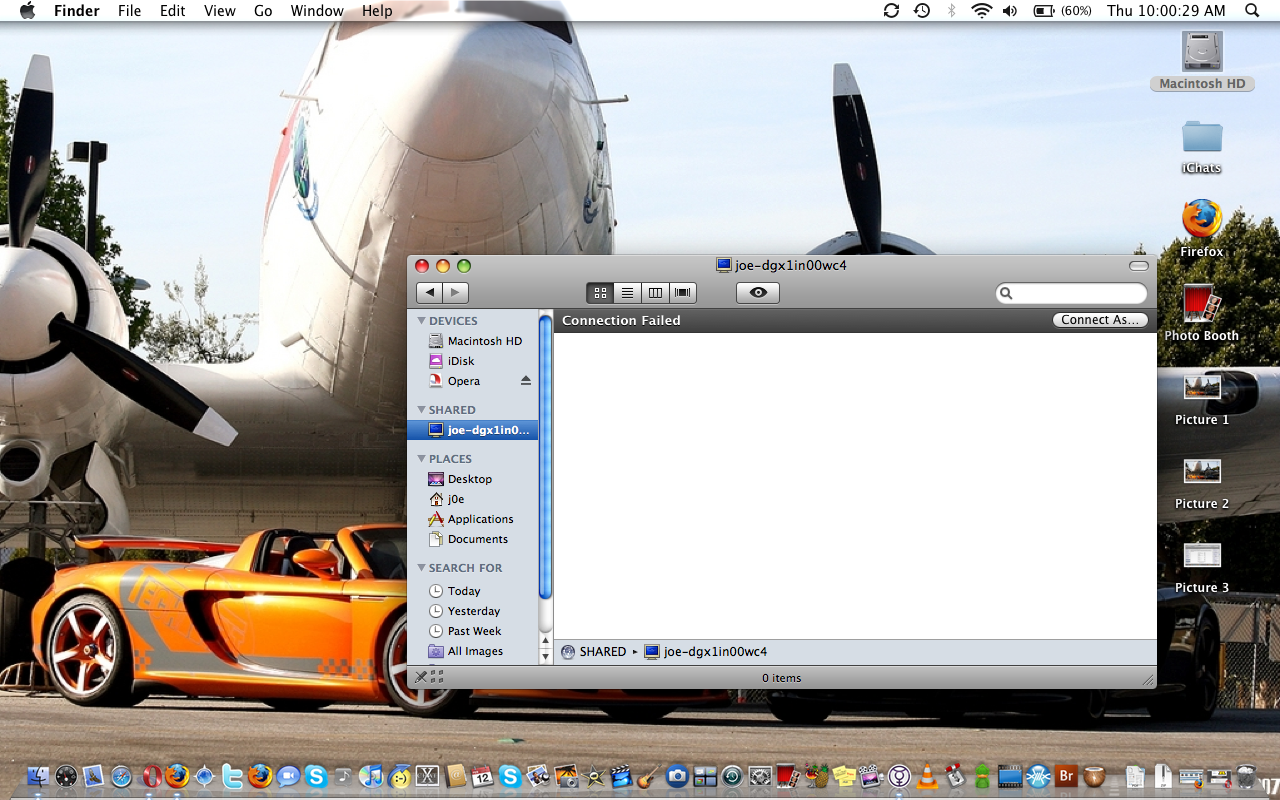Open the Trash in the Dock
Viewport: 1280px width, 800px height.
point(1246,776)
